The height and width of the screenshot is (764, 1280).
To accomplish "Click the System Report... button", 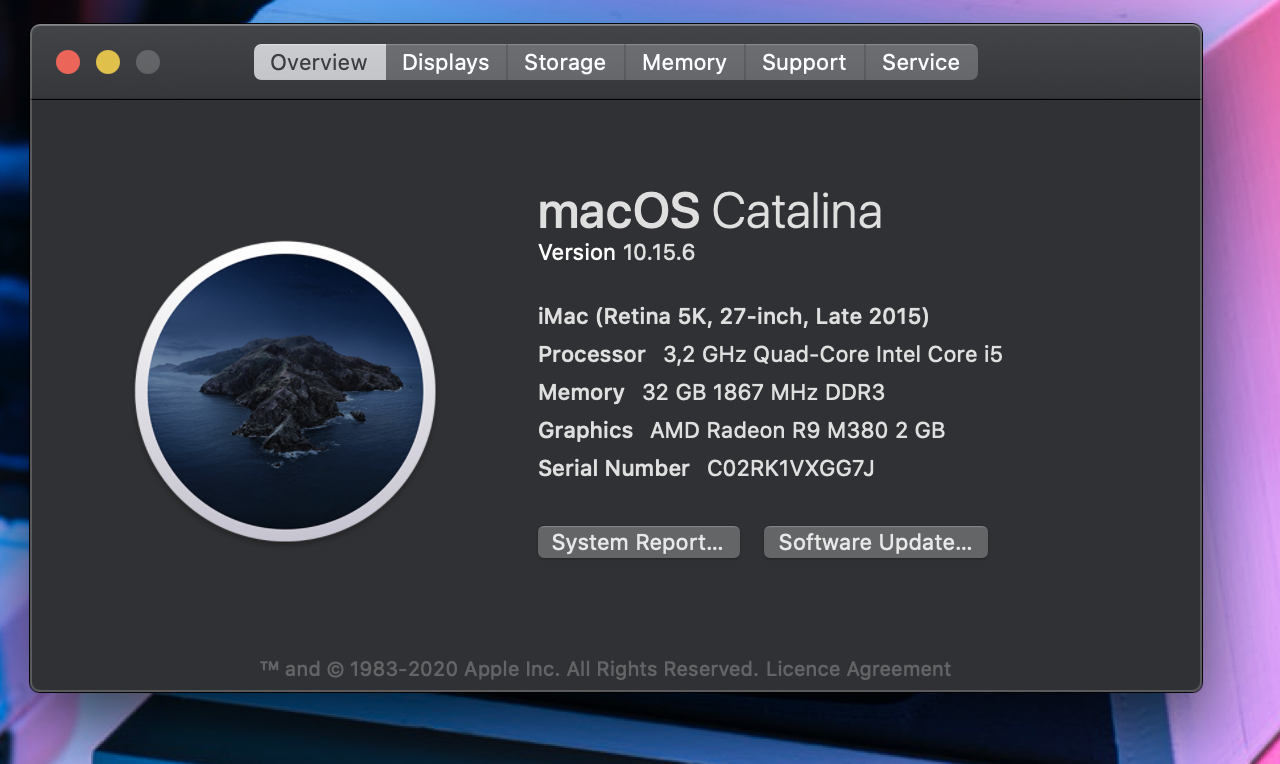I will [638, 542].
